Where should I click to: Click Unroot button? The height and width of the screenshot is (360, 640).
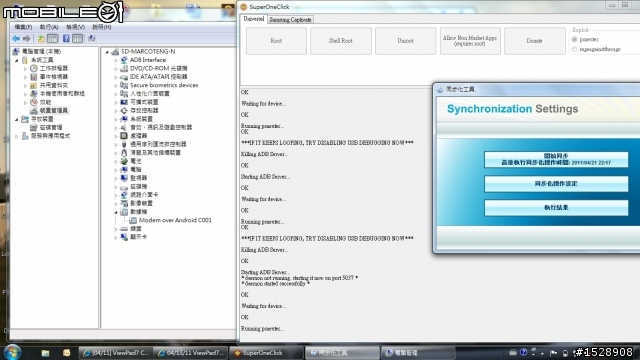(x=405, y=41)
